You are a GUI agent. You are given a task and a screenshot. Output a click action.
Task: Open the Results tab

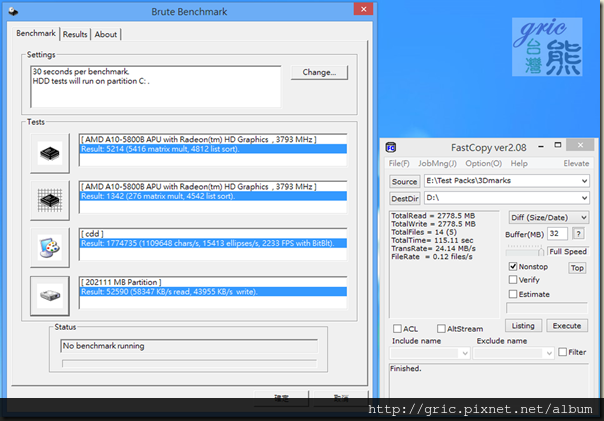(75, 34)
